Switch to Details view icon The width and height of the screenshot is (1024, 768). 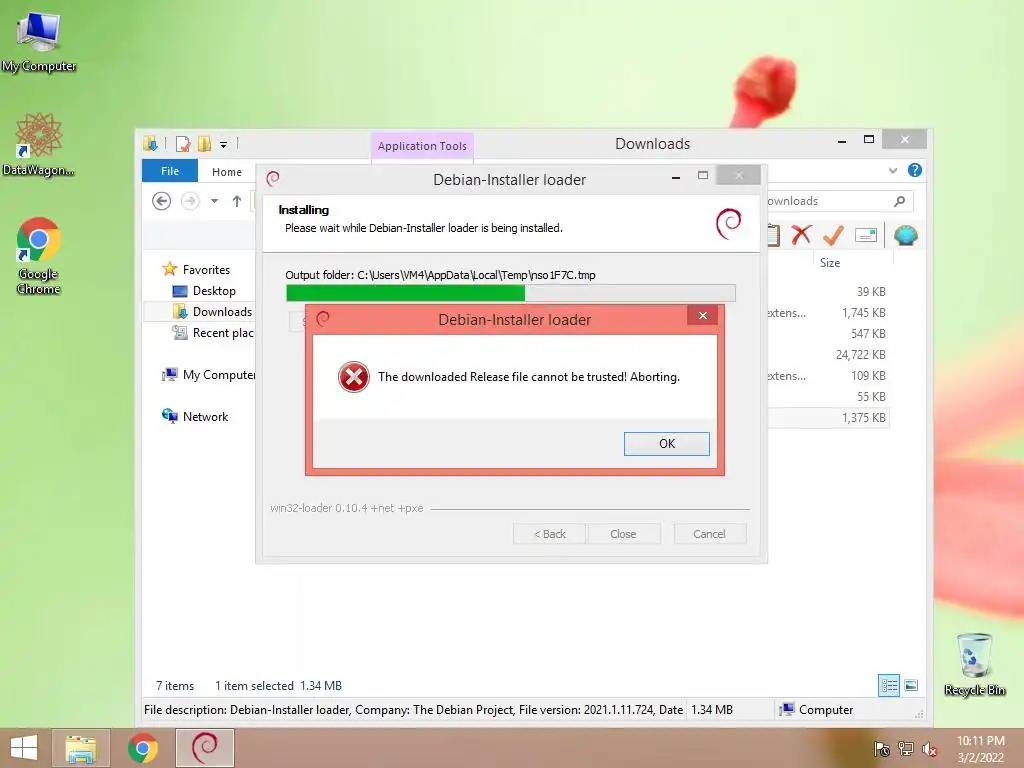[889, 685]
